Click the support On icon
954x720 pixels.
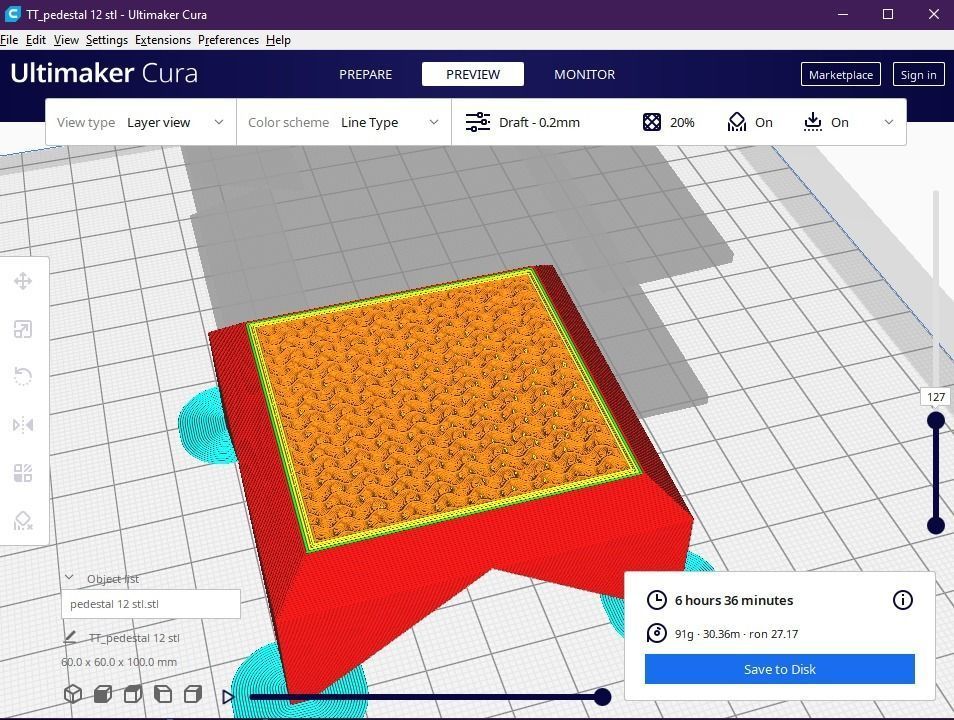click(737, 122)
